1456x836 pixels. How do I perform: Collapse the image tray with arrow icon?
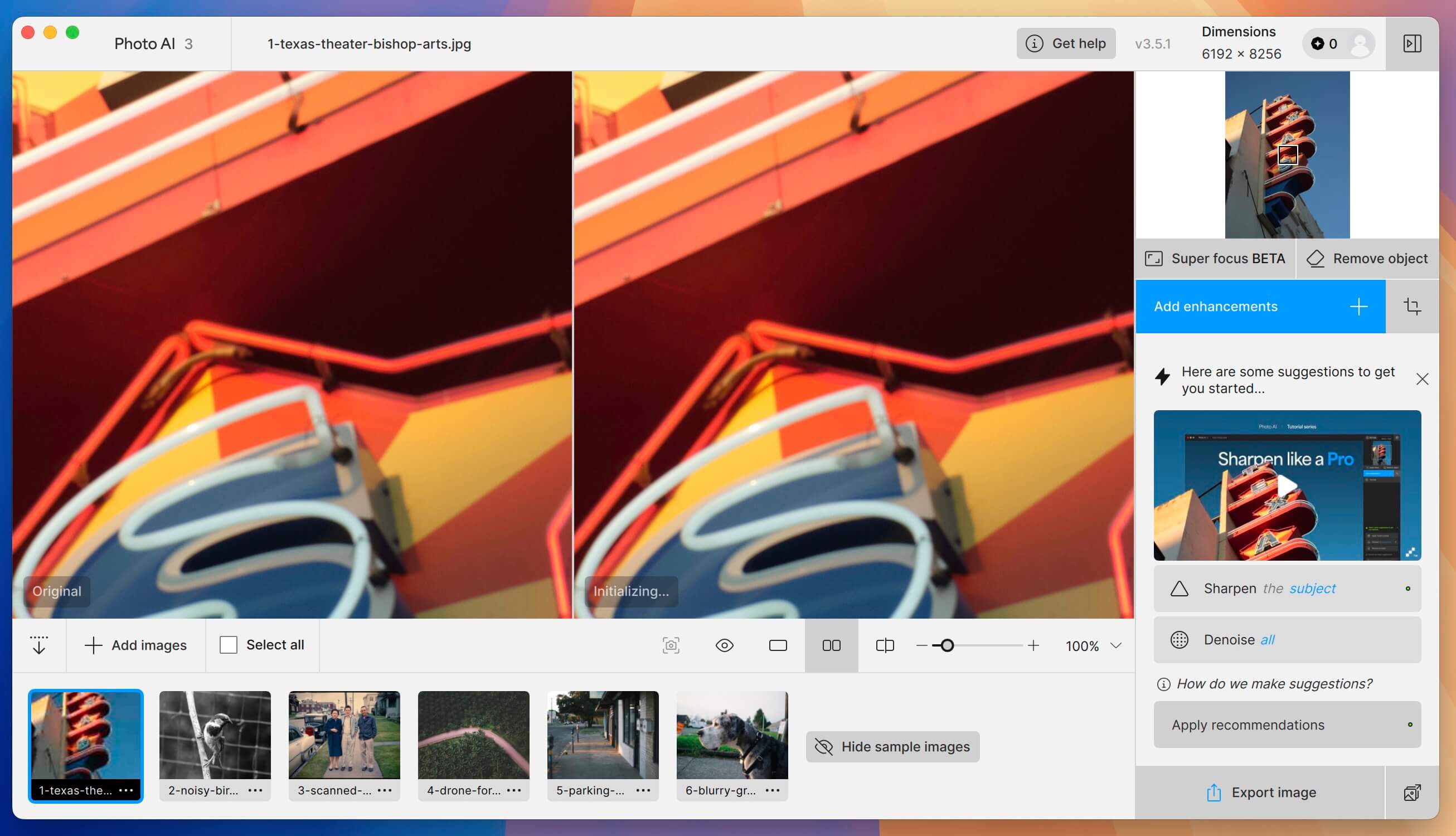(x=39, y=645)
